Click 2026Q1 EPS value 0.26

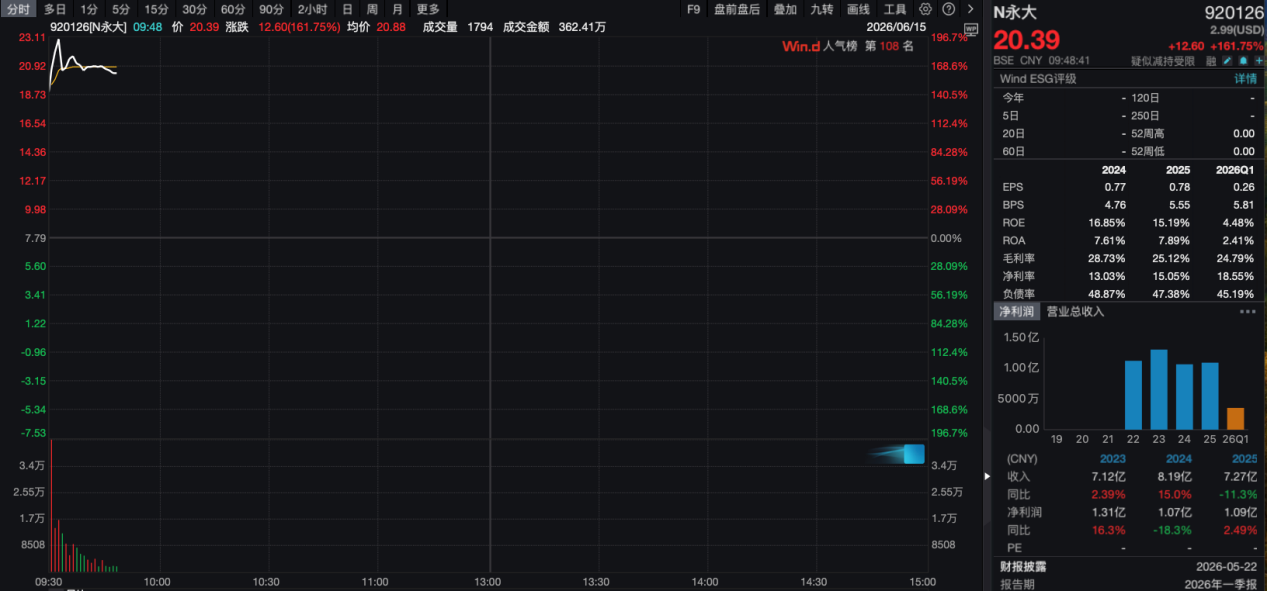pos(1242,187)
